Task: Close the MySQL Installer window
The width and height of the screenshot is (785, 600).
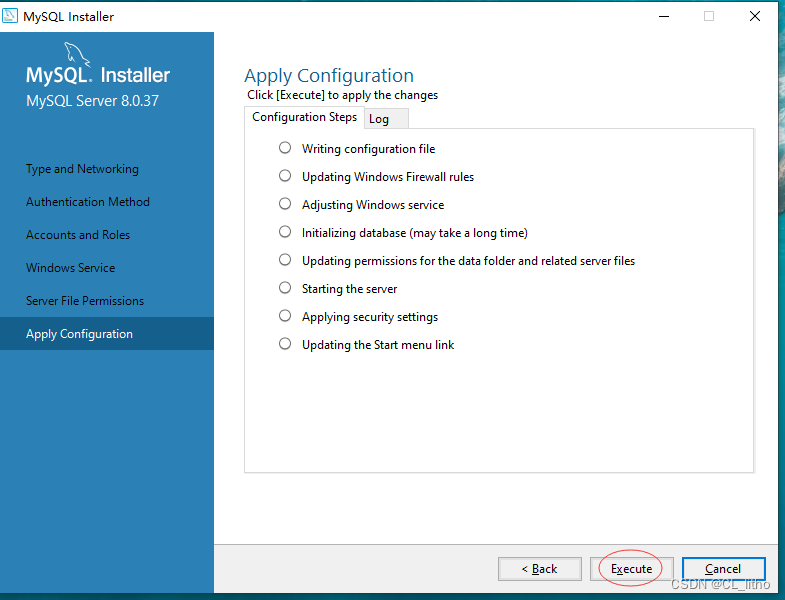Action: pyautogui.click(x=755, y=17)
